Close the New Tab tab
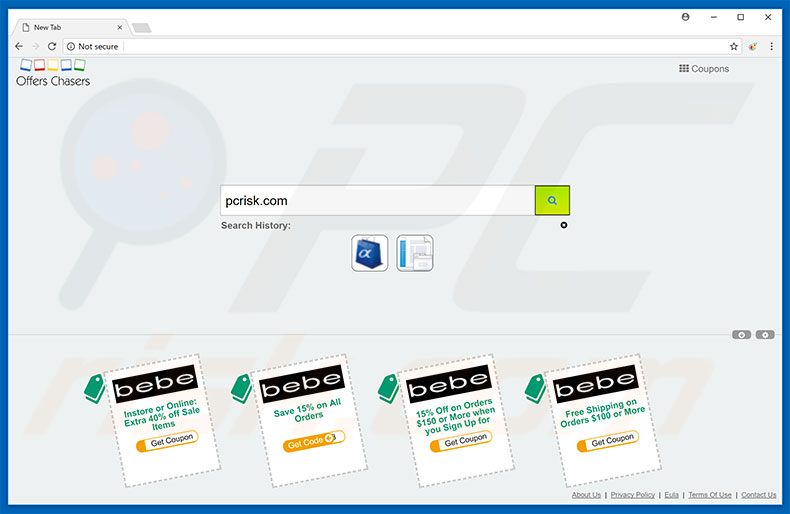790x514 pixels. [x=119, y=27]
